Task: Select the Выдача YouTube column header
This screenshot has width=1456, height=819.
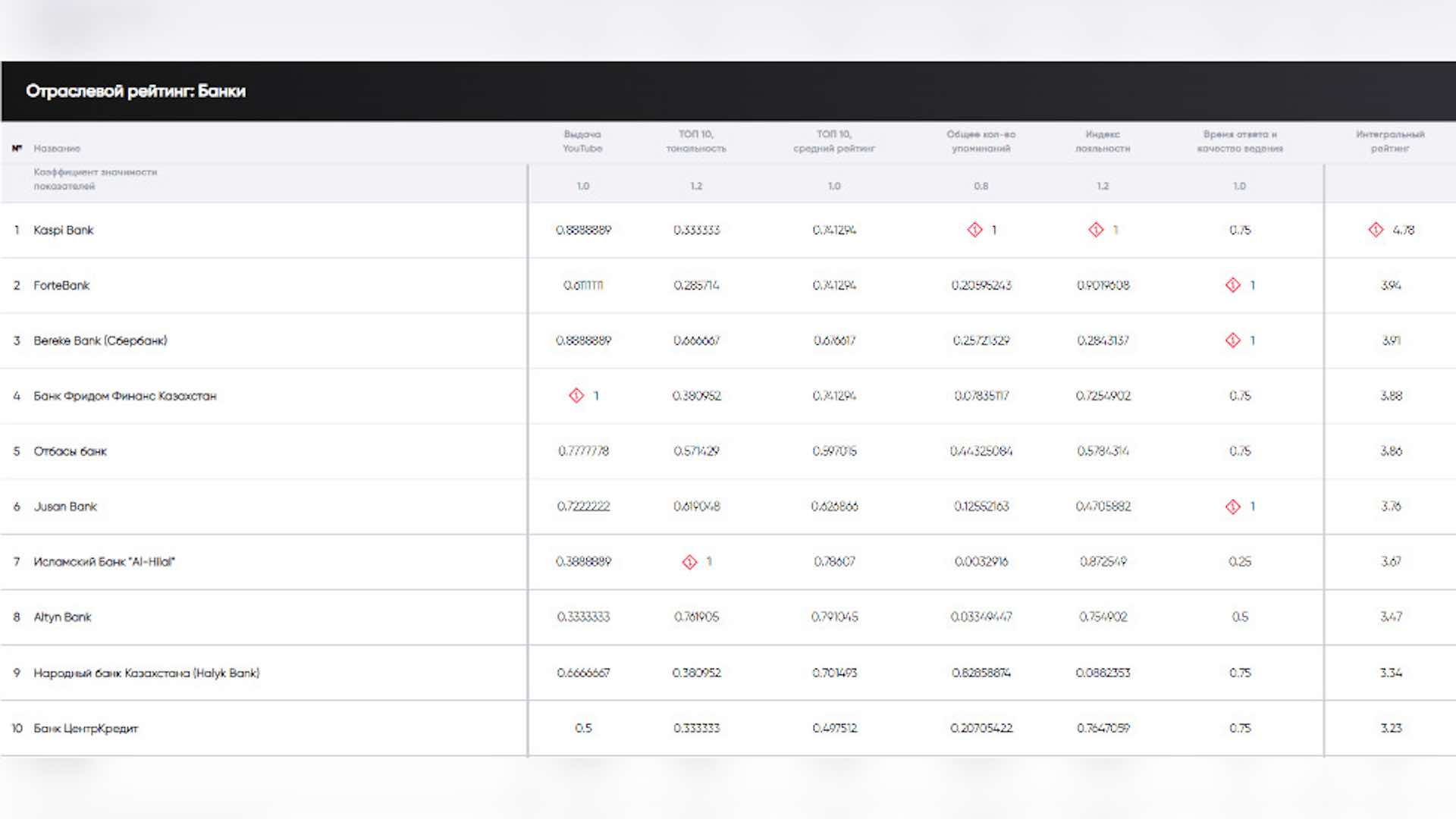Action: pyautogui.click(x=582, y=141)
